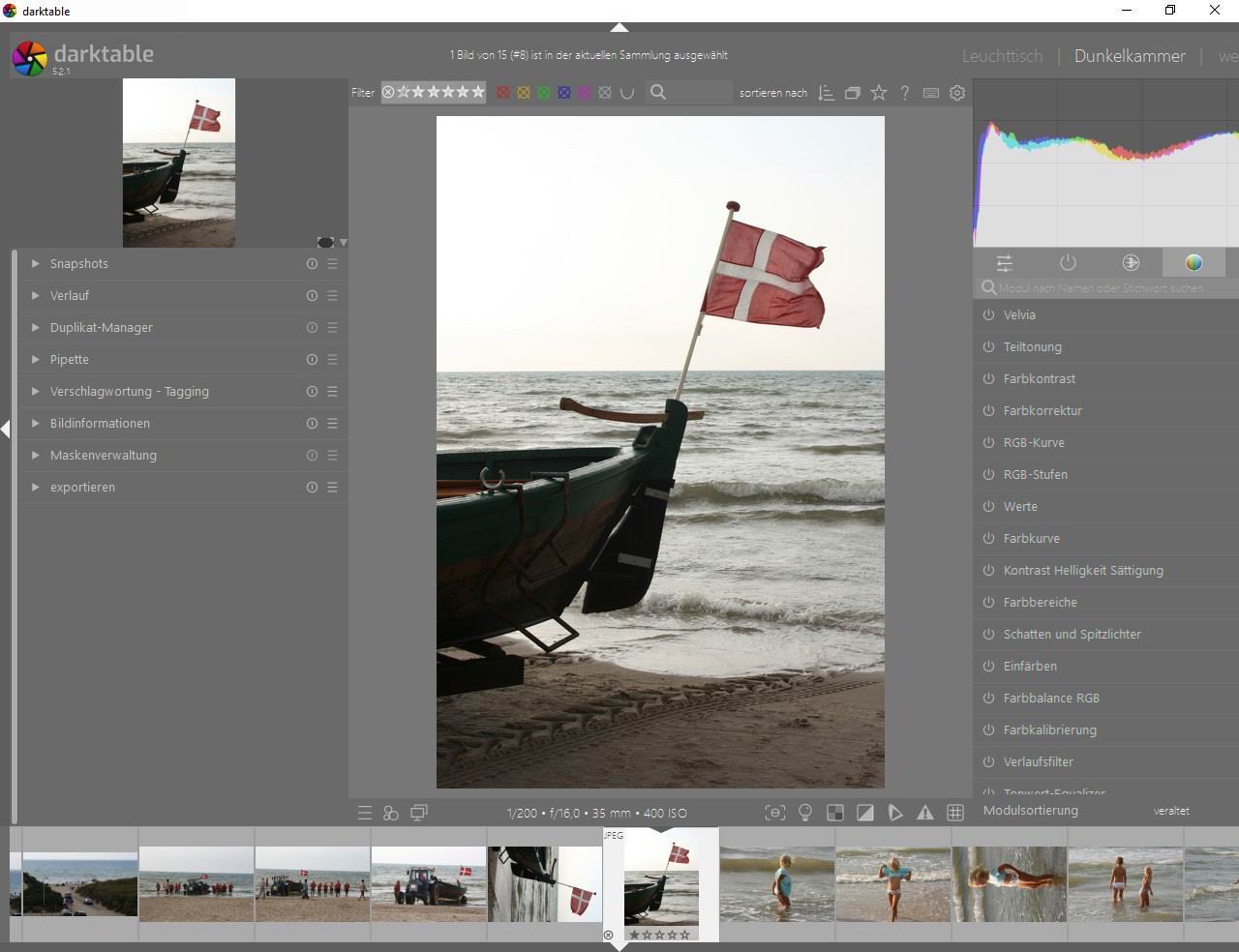Show the active modules tab with power icon
This screenshot has width=1239, height=952.
[1068, 262]
